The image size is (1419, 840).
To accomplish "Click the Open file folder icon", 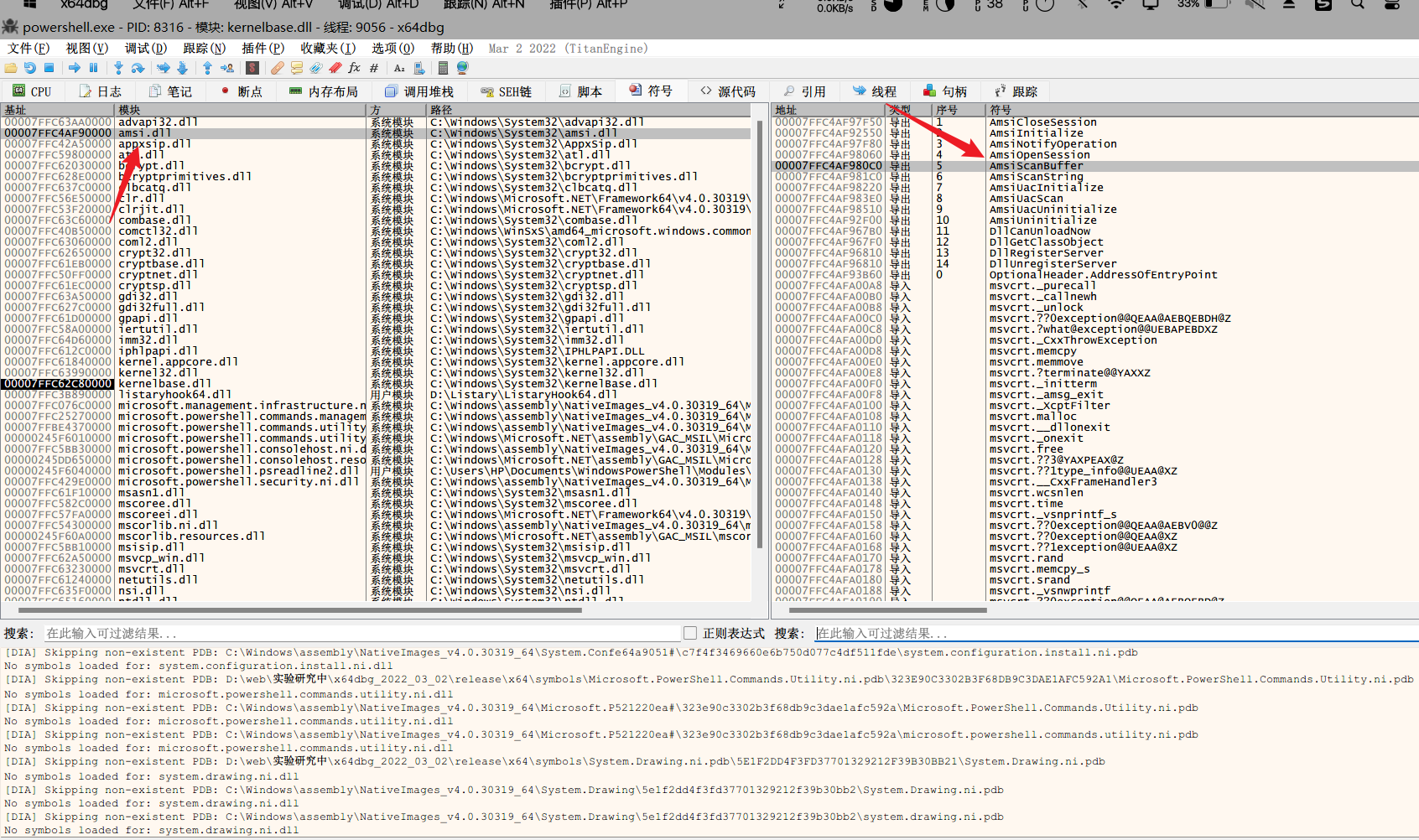I will [x=10, y=68].
